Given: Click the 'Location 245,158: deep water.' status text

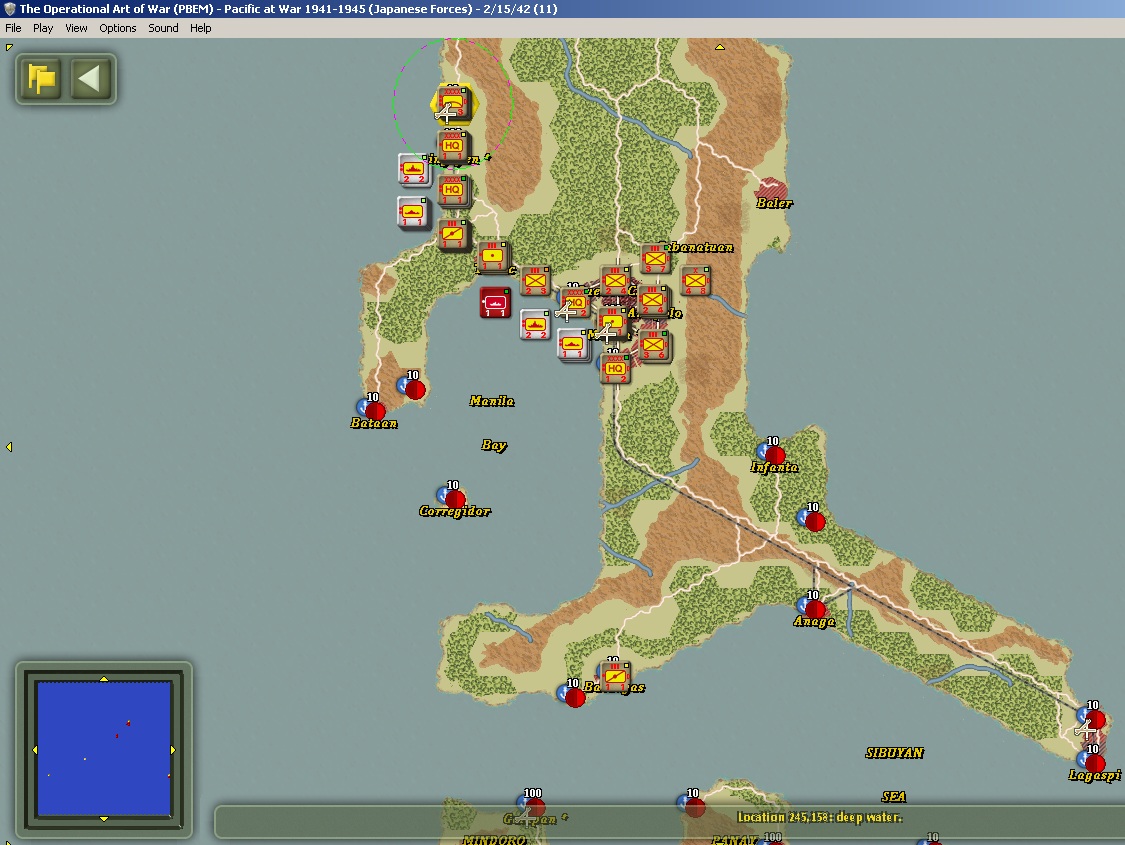Looking at the screenshot, I should pyautogui.click(x=819, y=817).
